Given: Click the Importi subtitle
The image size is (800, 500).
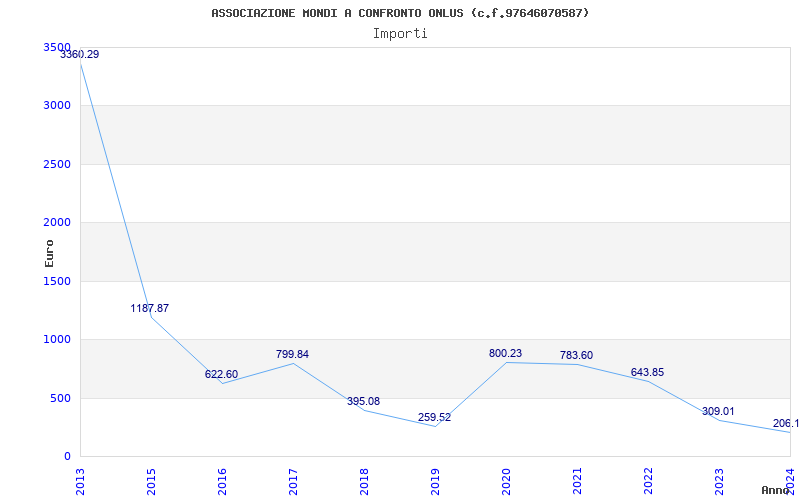Looking at the screenshot, I should click(400, 34).
